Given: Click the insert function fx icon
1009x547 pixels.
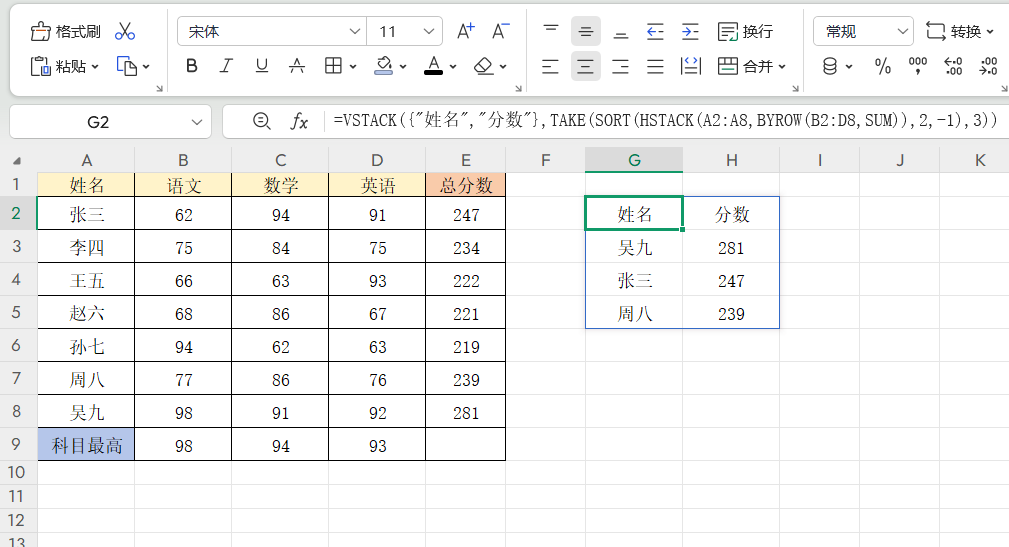Looking at the screenshot, I should pyautogui.click(x=299, y=122).
